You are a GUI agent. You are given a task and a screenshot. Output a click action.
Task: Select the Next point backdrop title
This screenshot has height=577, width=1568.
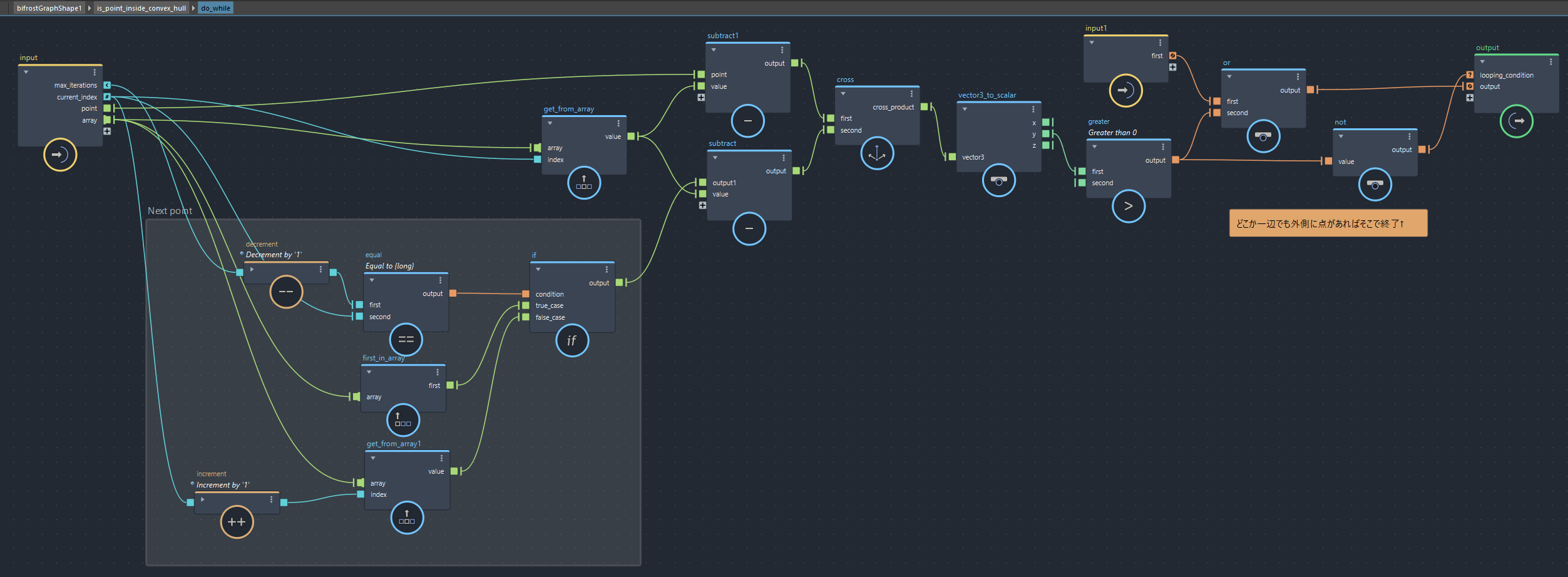pos(170,211)
